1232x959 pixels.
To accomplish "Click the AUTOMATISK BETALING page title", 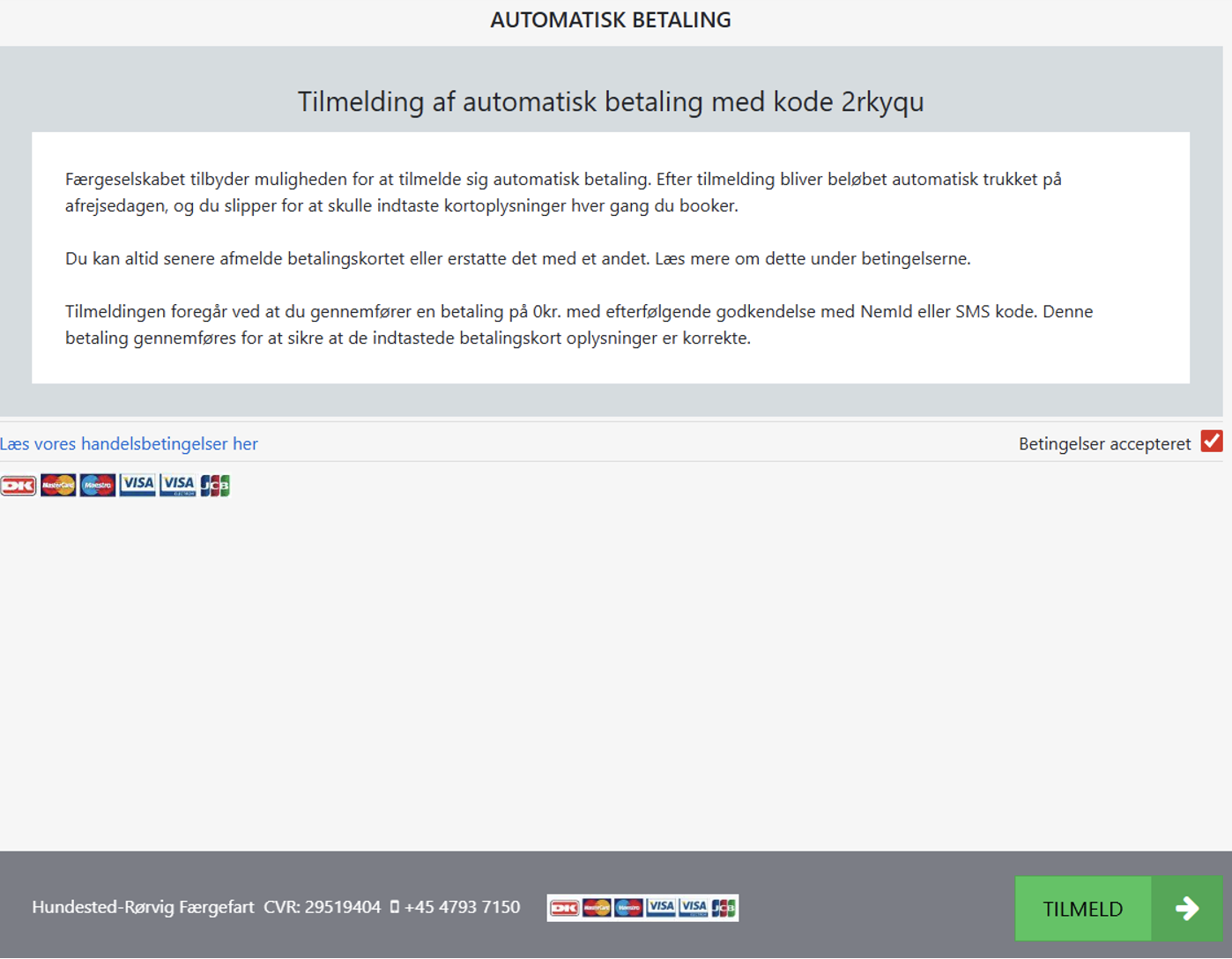I will (611, 20).
